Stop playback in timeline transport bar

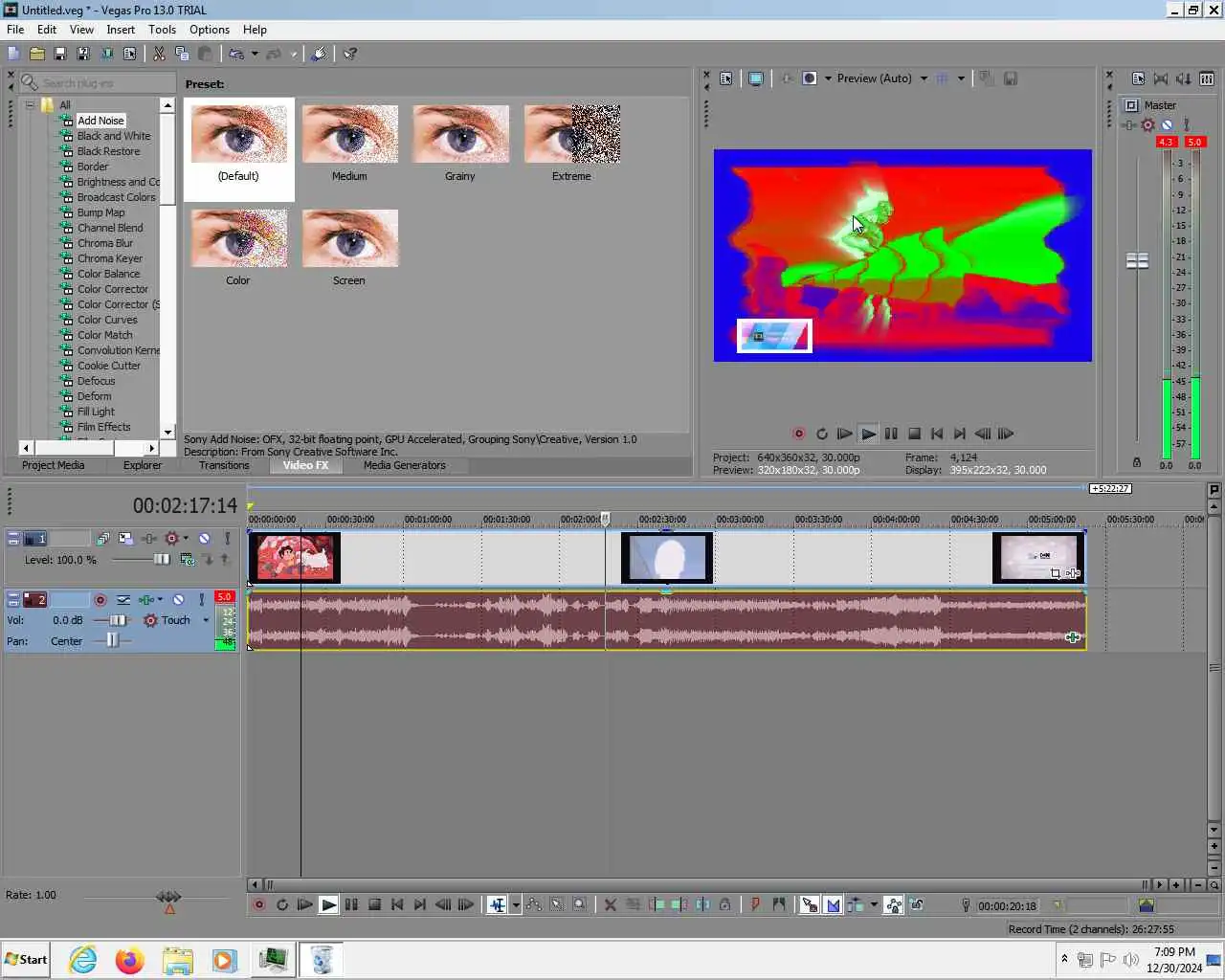[374, 904]
